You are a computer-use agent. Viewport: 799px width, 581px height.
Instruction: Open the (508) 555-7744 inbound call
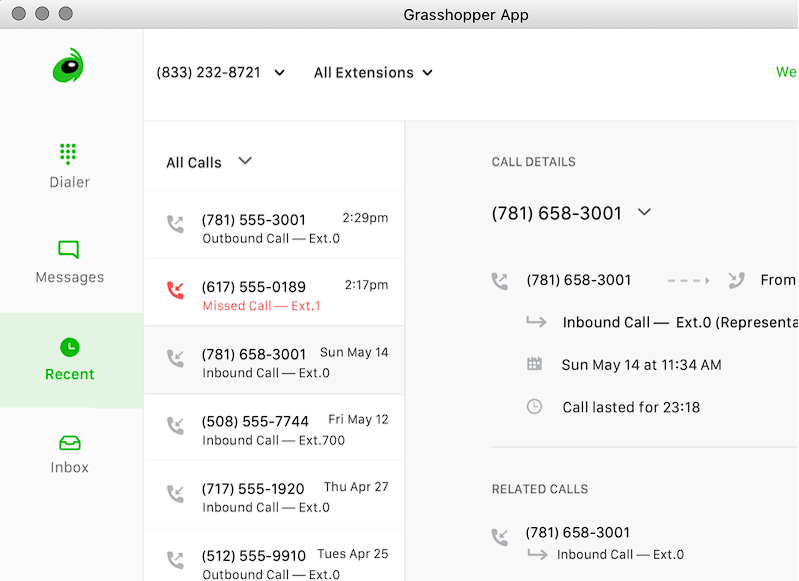(x=273, y=430)
